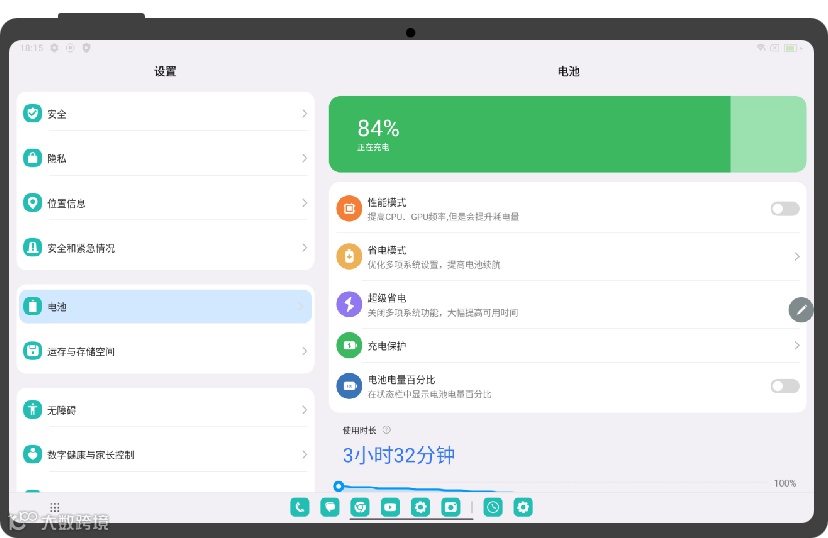Select the 电池 settings entry
828x538 pixels.
(165, 306)
